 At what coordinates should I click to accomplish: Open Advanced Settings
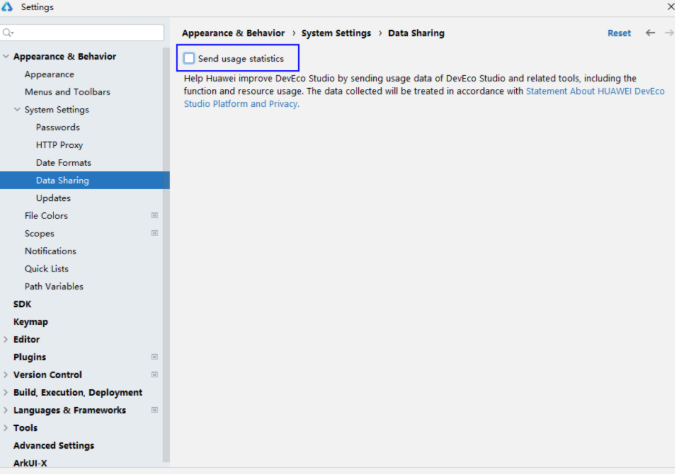pyautogui.click(x=53, y=446)
